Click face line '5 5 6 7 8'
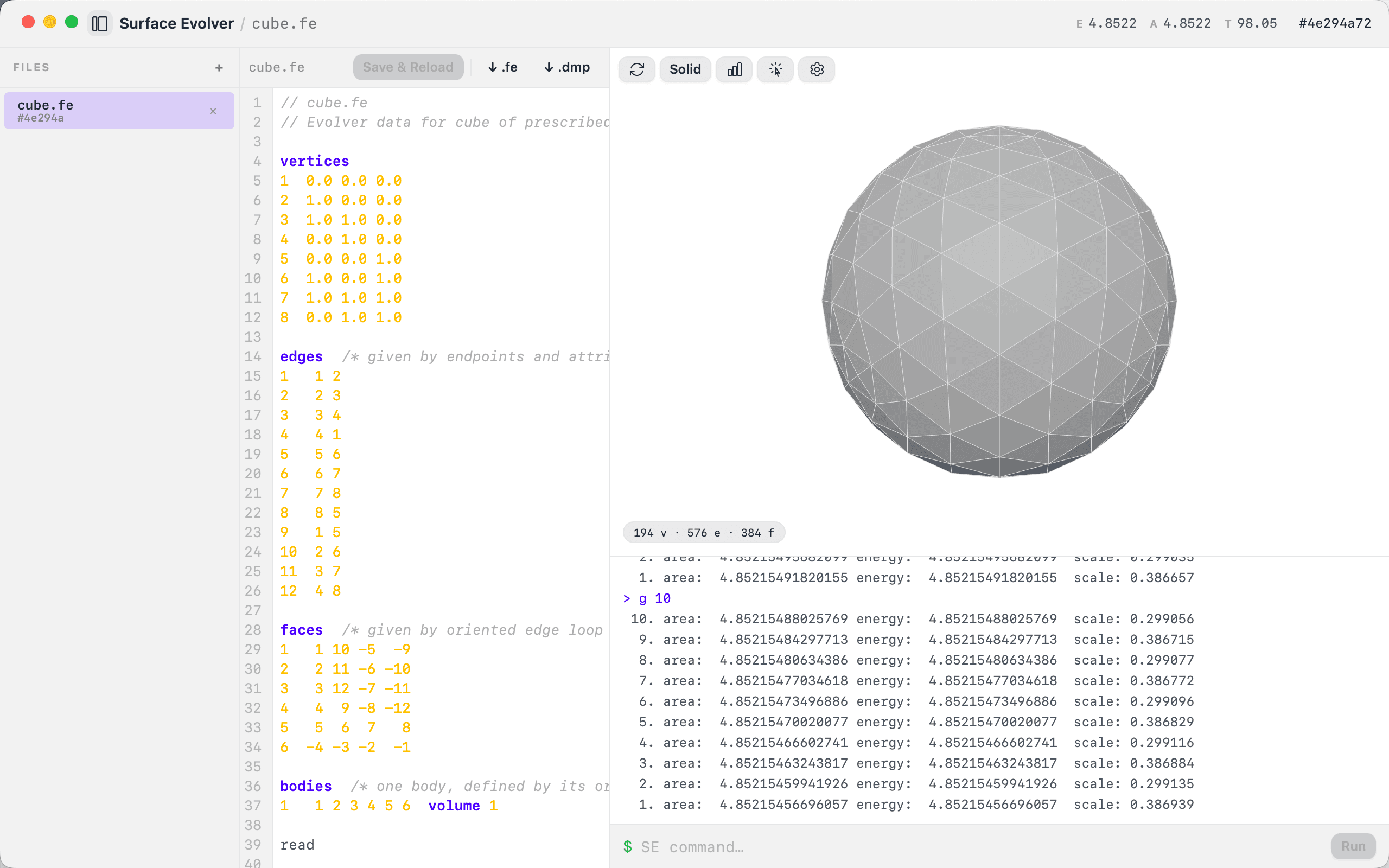1389x868 pixels. [x=346, y=727]
